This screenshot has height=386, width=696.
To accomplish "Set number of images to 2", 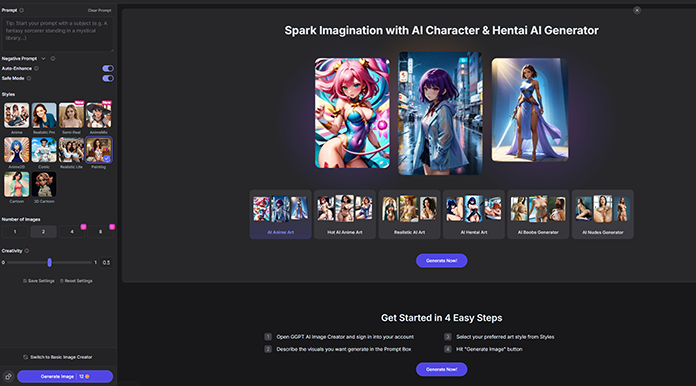I will pyautogui.click(x=43, y=232).
